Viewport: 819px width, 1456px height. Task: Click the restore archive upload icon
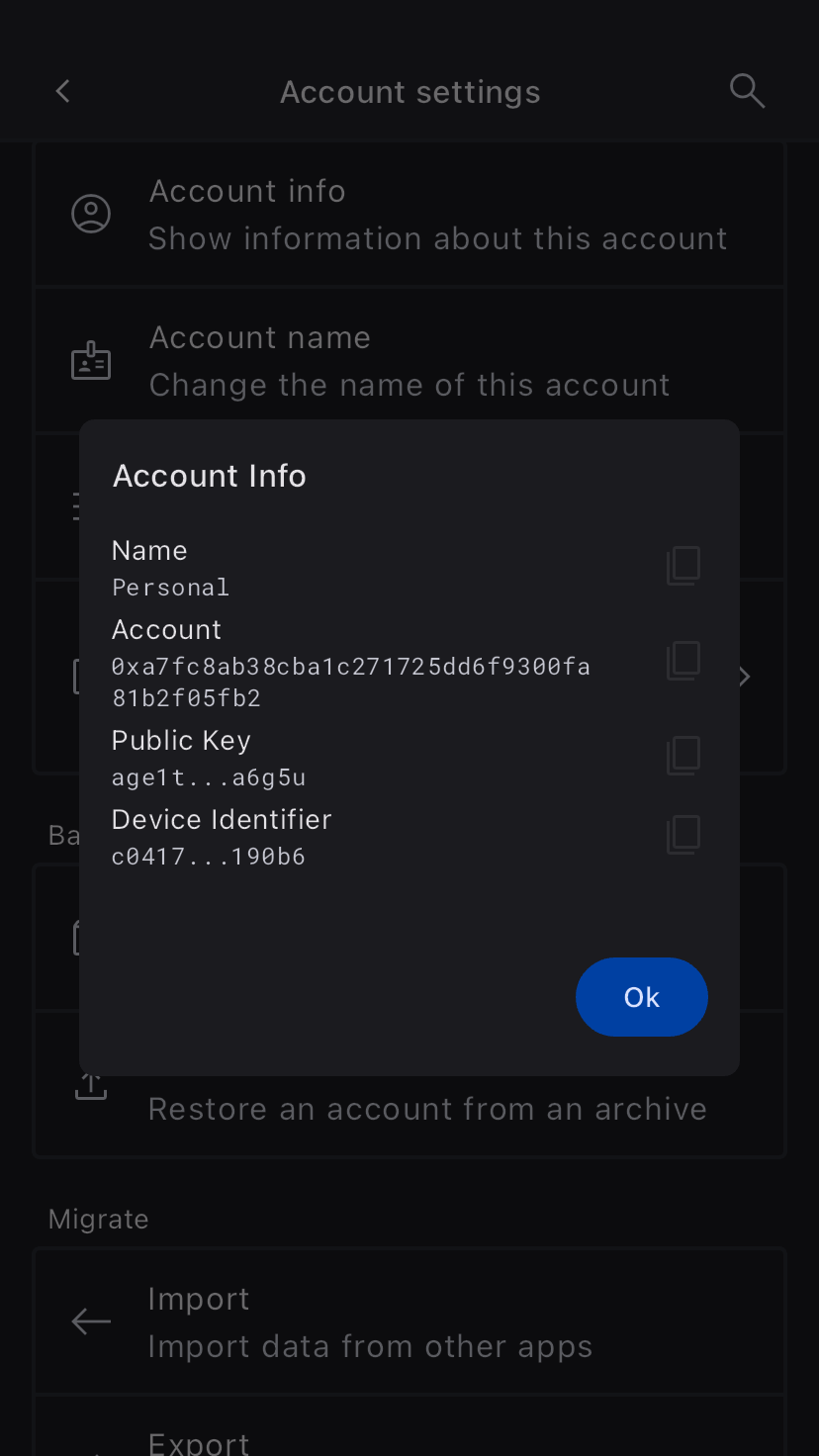coord(91,1087)
